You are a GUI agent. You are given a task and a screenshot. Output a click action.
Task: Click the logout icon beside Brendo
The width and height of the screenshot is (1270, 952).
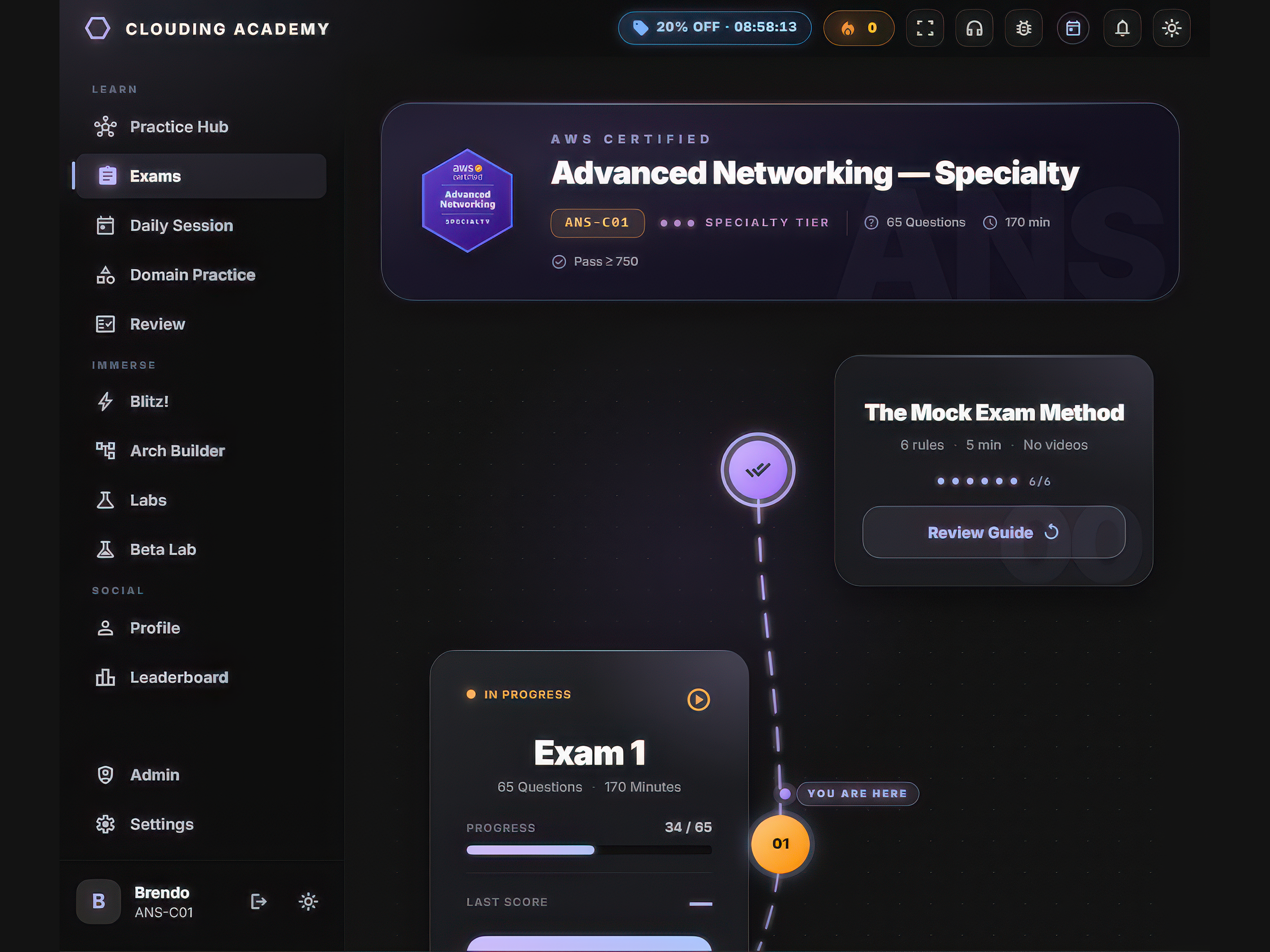259,901
